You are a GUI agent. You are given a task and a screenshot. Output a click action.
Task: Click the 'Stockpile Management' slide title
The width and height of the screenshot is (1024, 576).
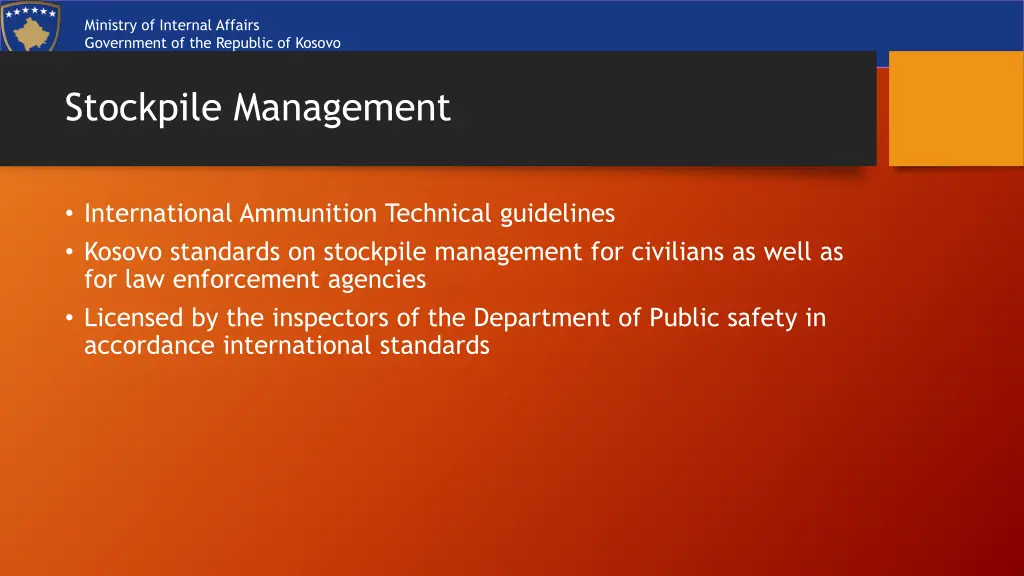[x=257, y=107]
